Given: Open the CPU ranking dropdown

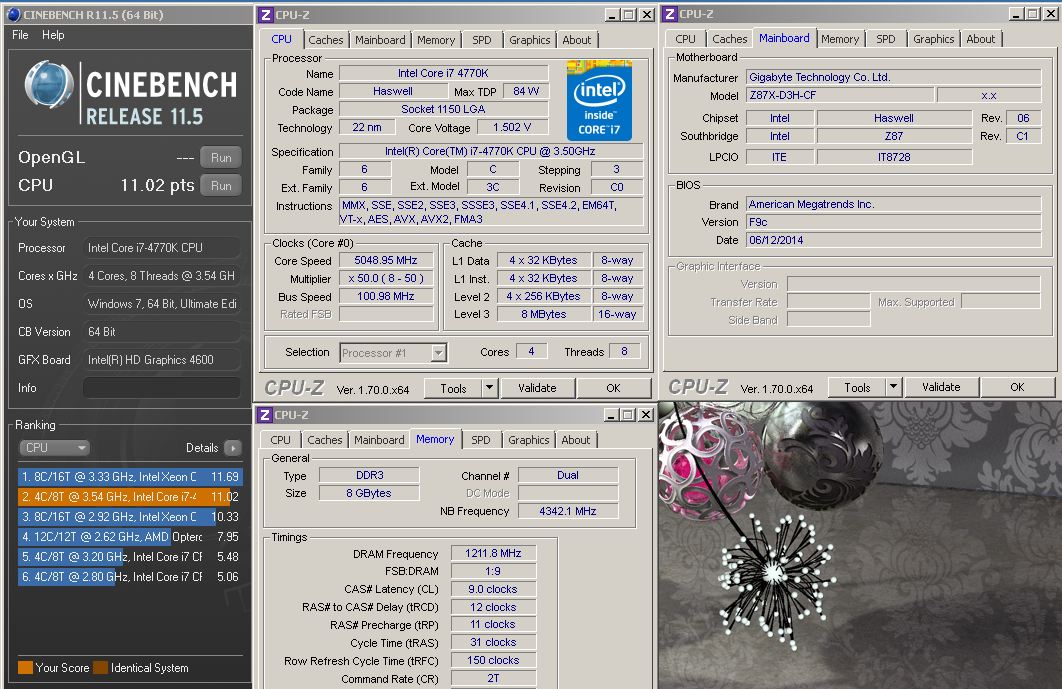Looking at the screenshot, I should 54,448.
